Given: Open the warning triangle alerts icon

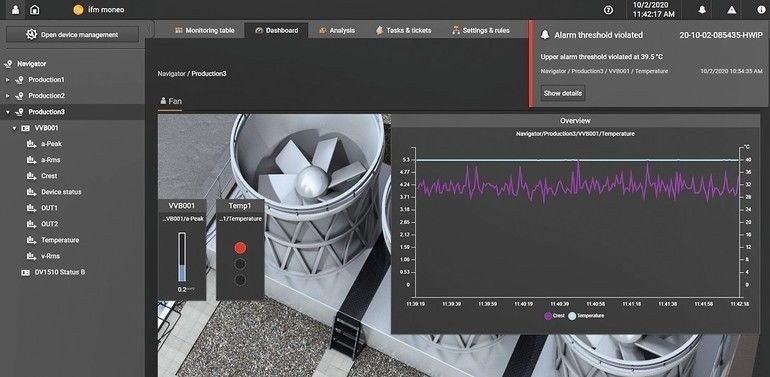Looking at the screenshot, I should (x=732, y=10).
